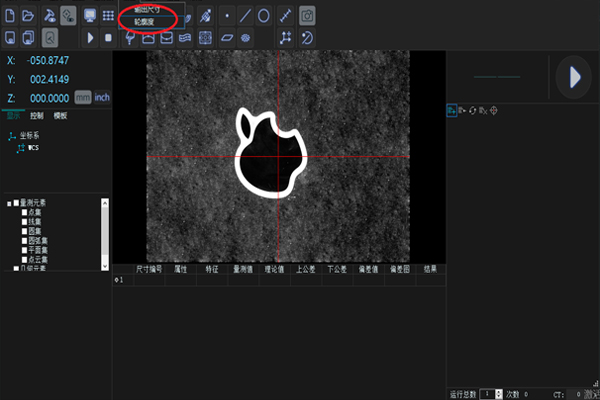Image resolution: width=600 pixels, height=400 pixels.
Task: Click the hammer with eye toolbar icon
Action: click(50, 16)
